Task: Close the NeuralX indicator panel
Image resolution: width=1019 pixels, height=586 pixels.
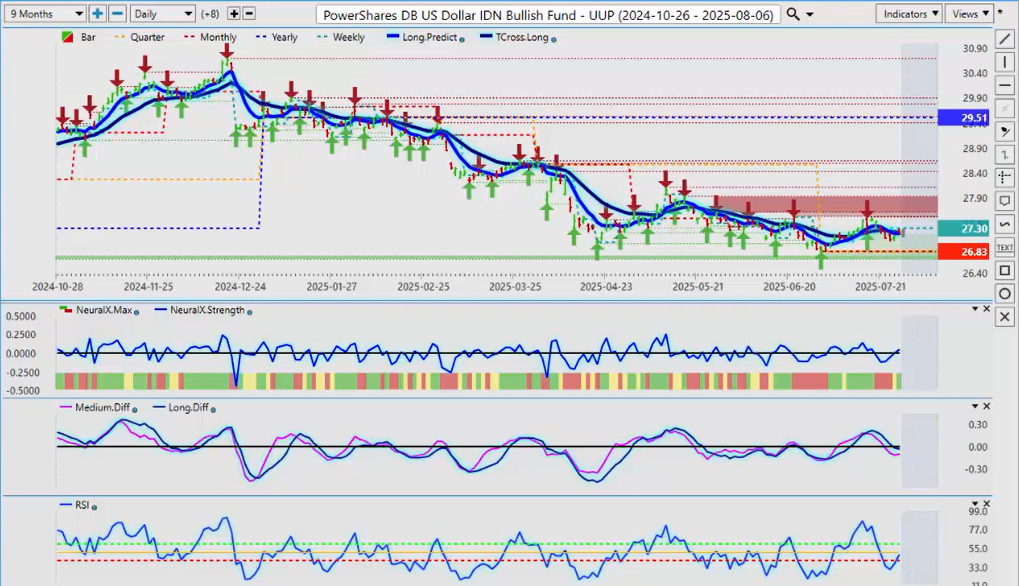Action: pos(987,308)
